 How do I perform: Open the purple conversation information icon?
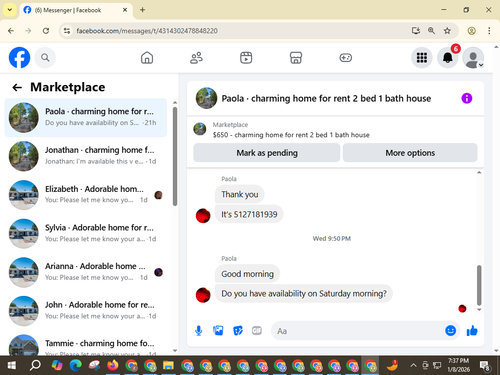[x=467, y=98]
